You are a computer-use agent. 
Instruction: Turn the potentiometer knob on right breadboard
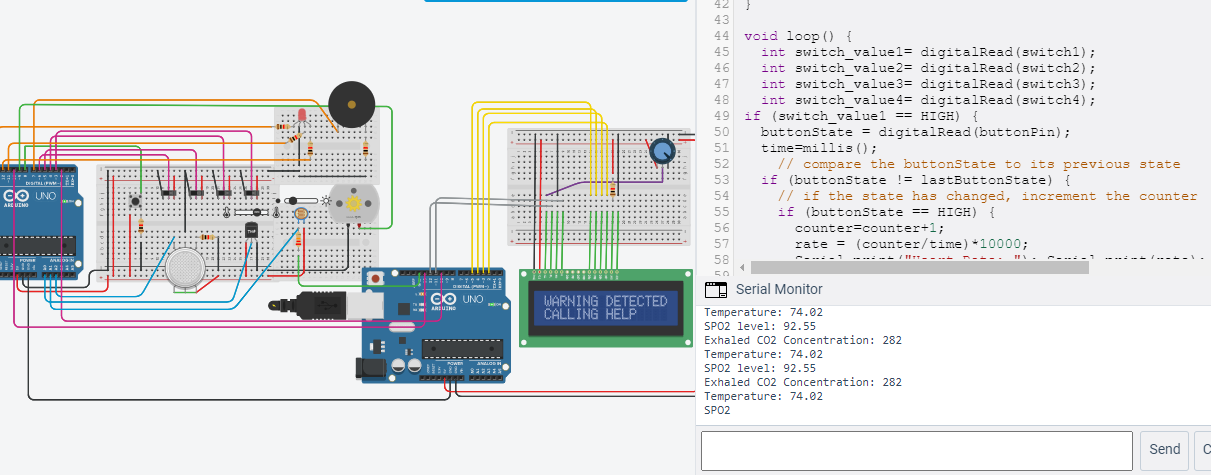pos(662,152)
